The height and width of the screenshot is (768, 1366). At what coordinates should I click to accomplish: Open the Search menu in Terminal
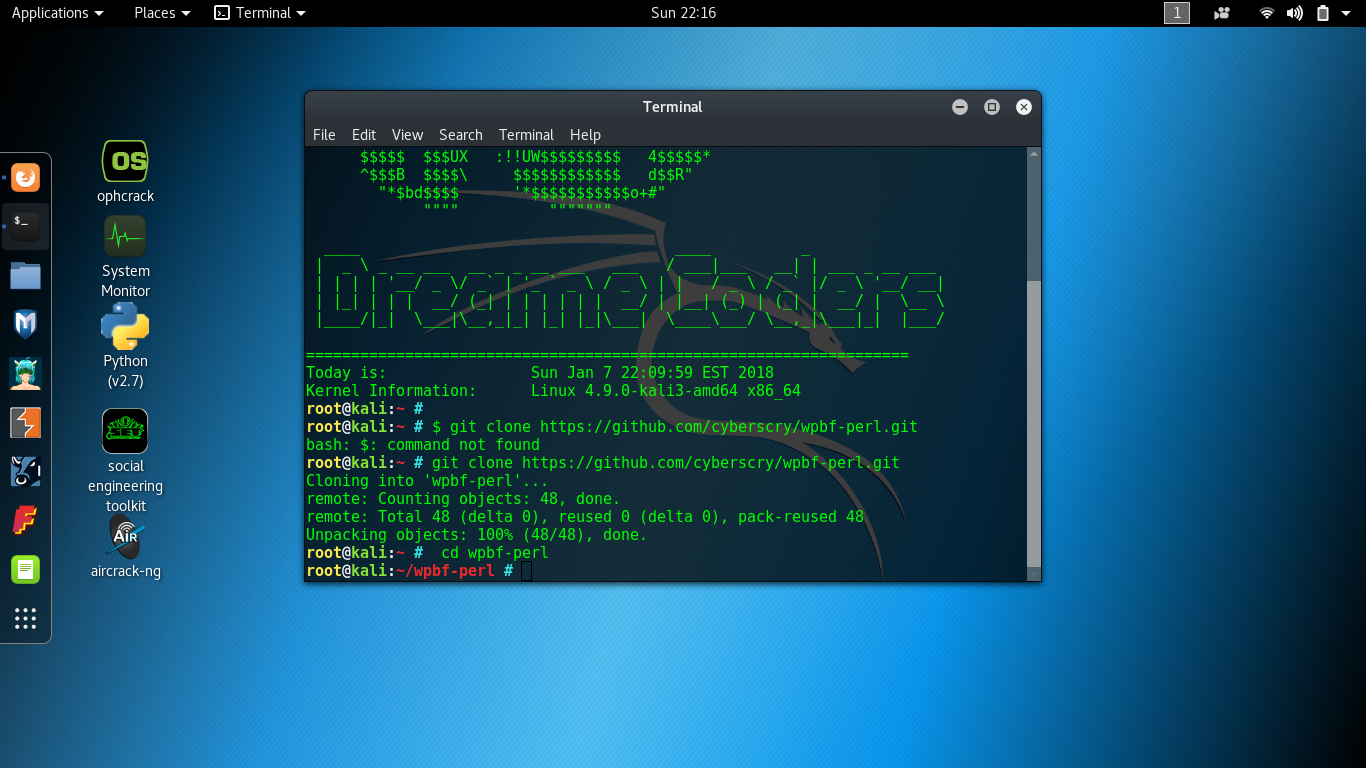pyautogui.click(x=461, y=135)
